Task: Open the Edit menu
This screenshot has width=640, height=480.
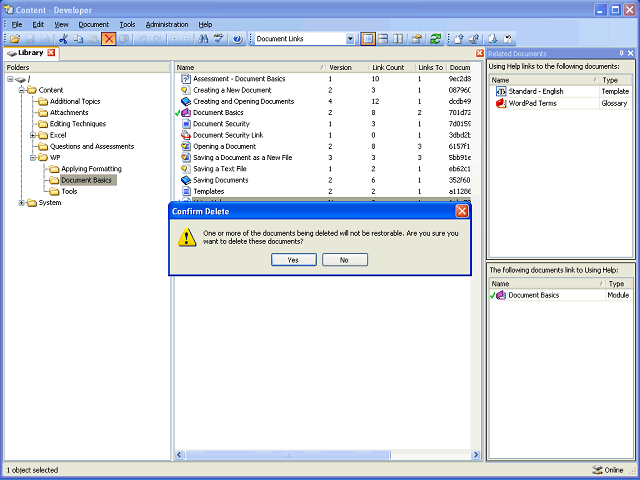Action: click(x=38, y=24)
